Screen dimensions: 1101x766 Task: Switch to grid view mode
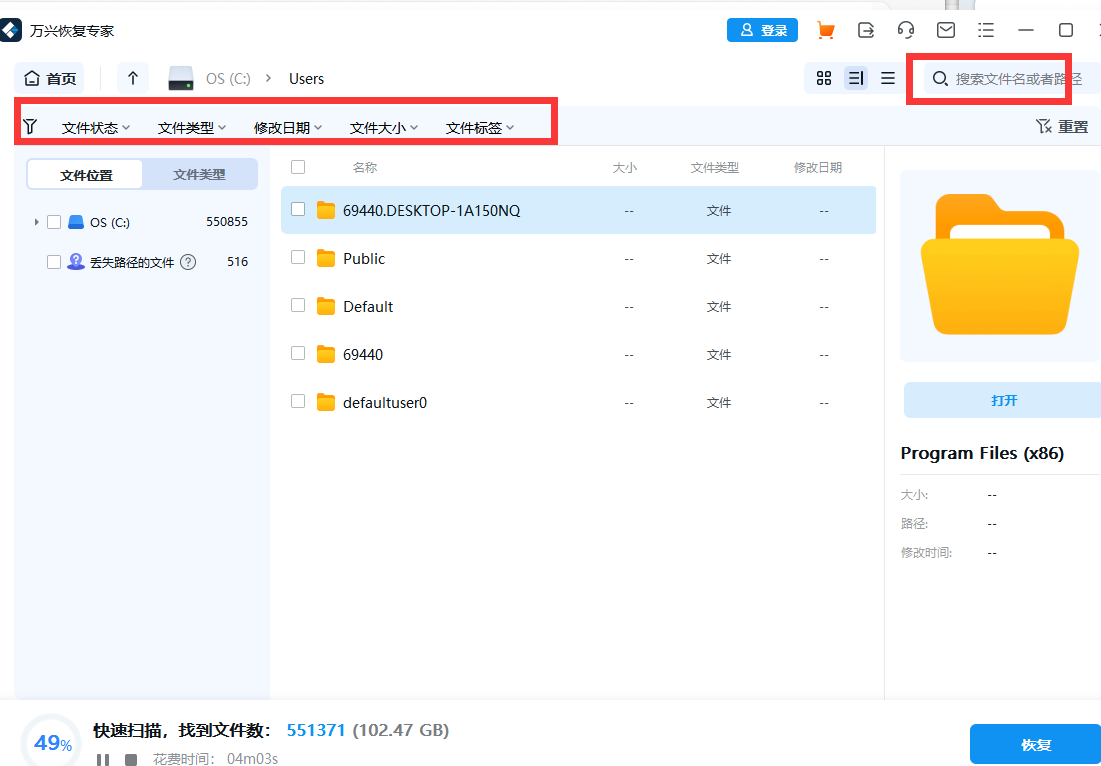coord(823,78)
